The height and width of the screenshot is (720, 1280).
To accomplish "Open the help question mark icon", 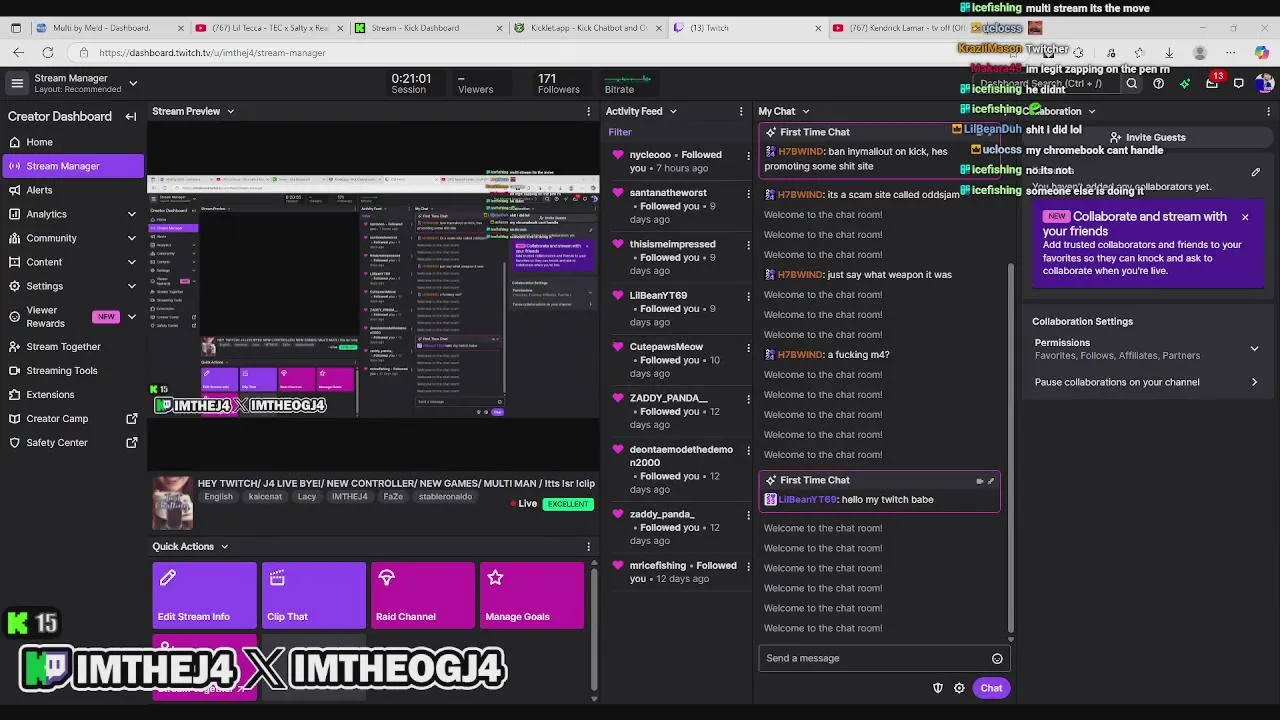I will pos(1158,84).
